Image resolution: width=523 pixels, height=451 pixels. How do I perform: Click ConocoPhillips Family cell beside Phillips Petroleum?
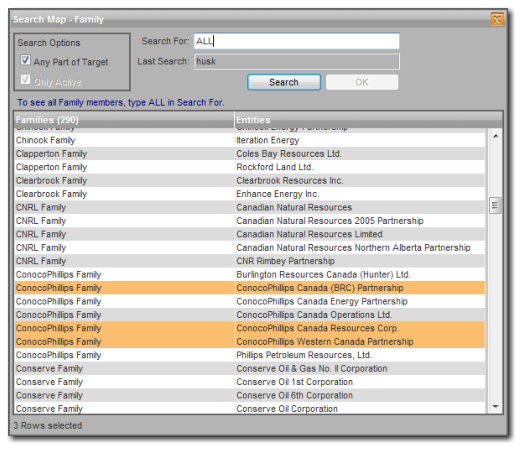point(124,355)
